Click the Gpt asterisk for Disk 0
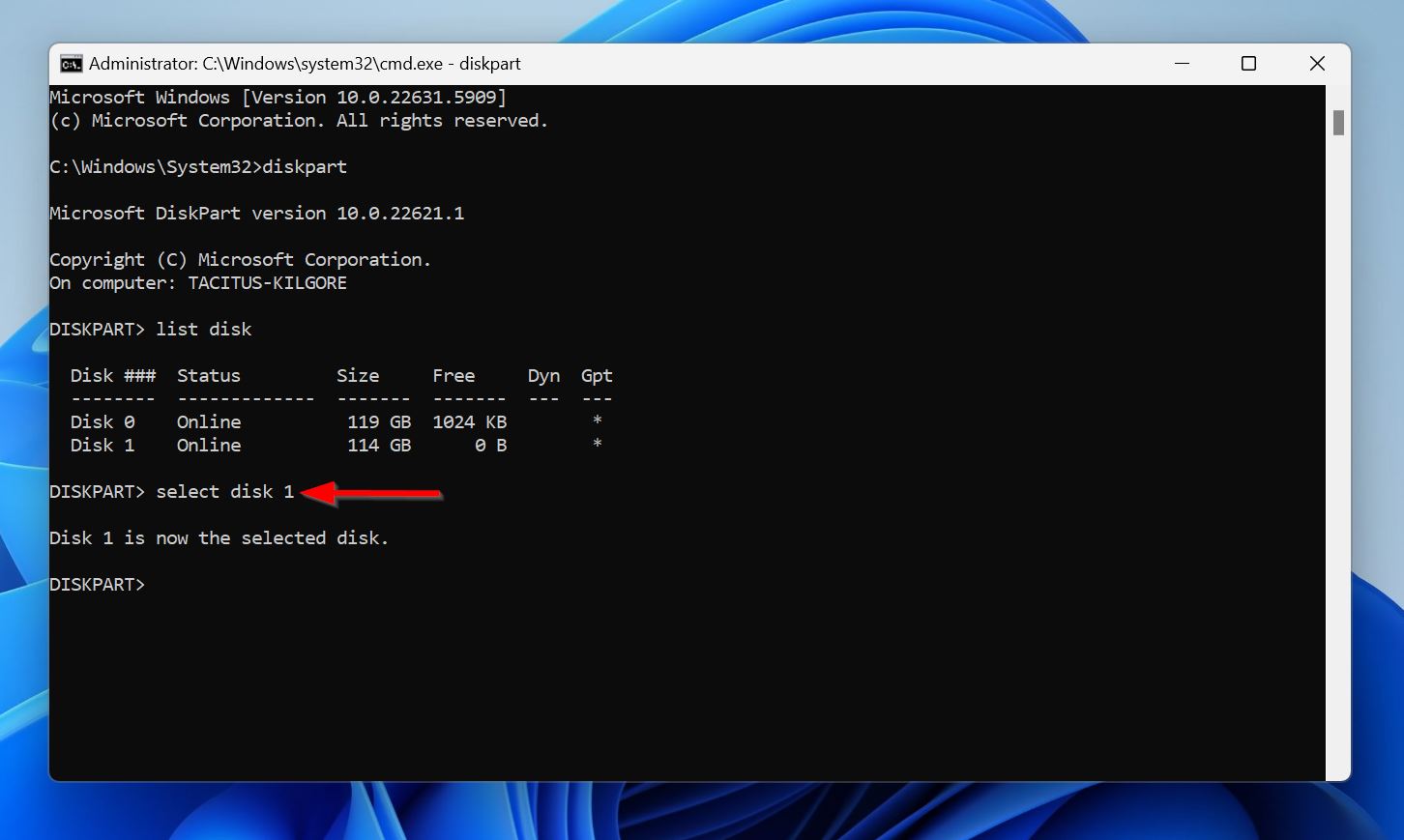1404x840 pixels. click(x=597, y=421)
